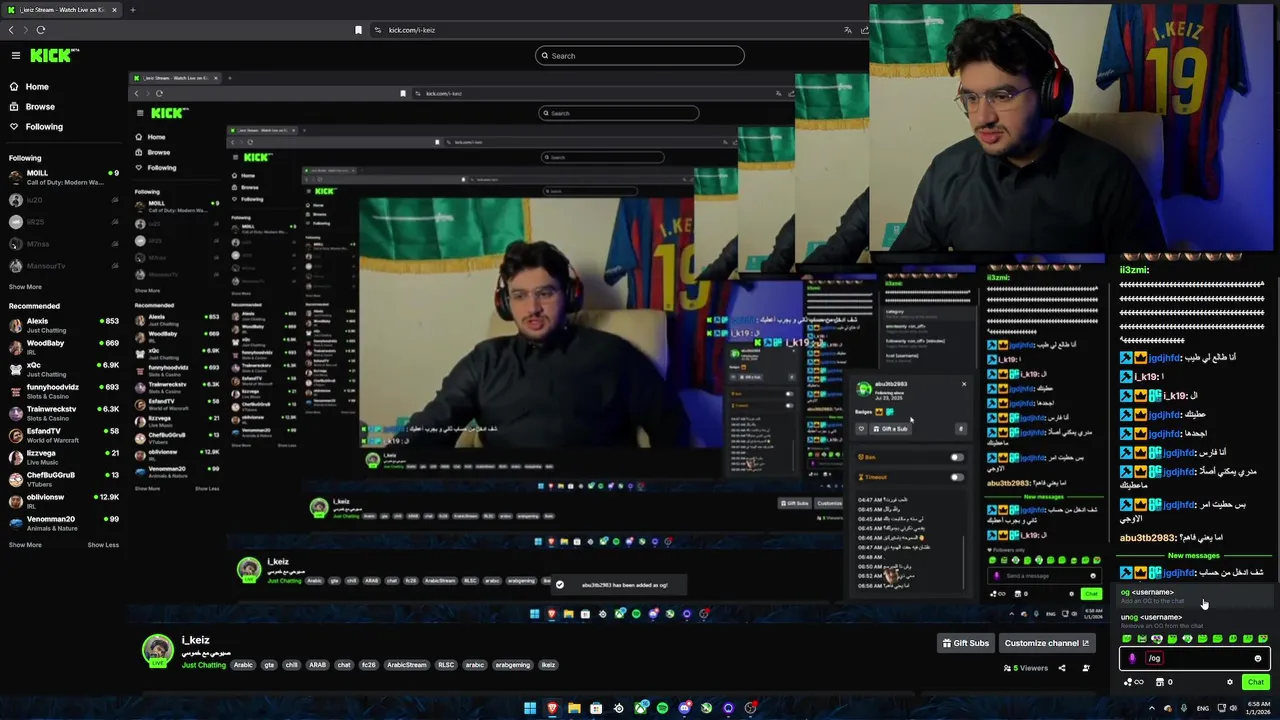
Task: Open chat settings gear icon
Action: pos(1230,682)
